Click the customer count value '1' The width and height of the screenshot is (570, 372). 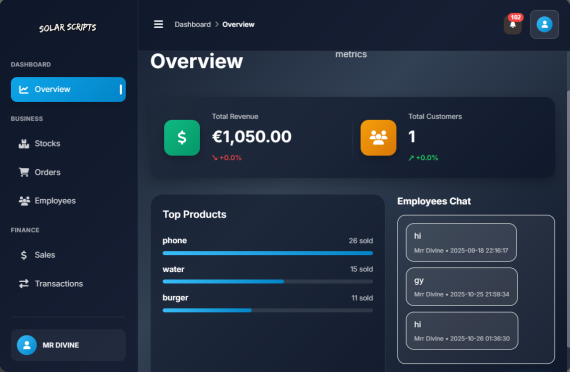(412, 137)
